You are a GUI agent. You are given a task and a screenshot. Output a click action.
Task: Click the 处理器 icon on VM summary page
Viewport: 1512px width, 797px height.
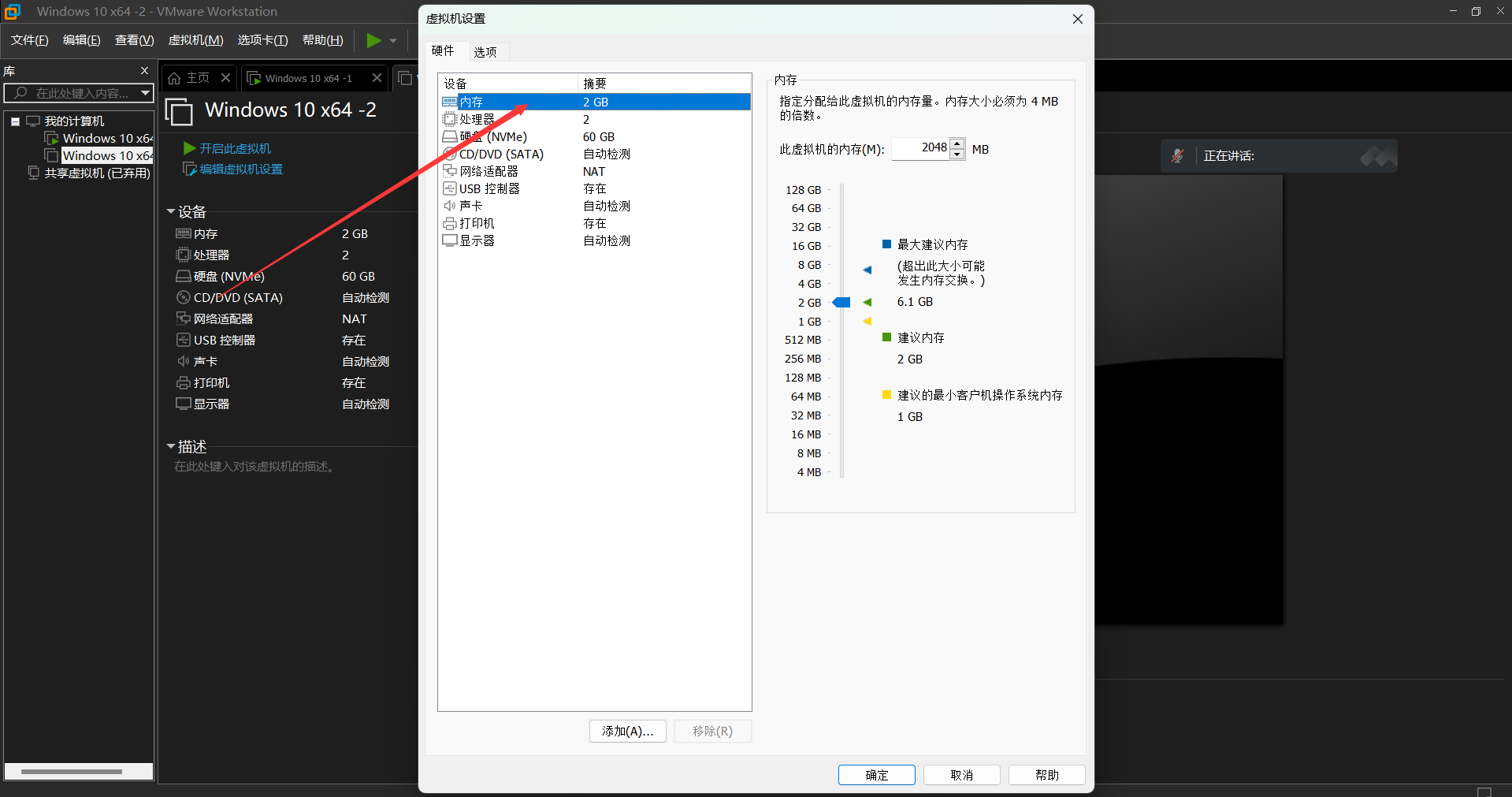point(183,255)
